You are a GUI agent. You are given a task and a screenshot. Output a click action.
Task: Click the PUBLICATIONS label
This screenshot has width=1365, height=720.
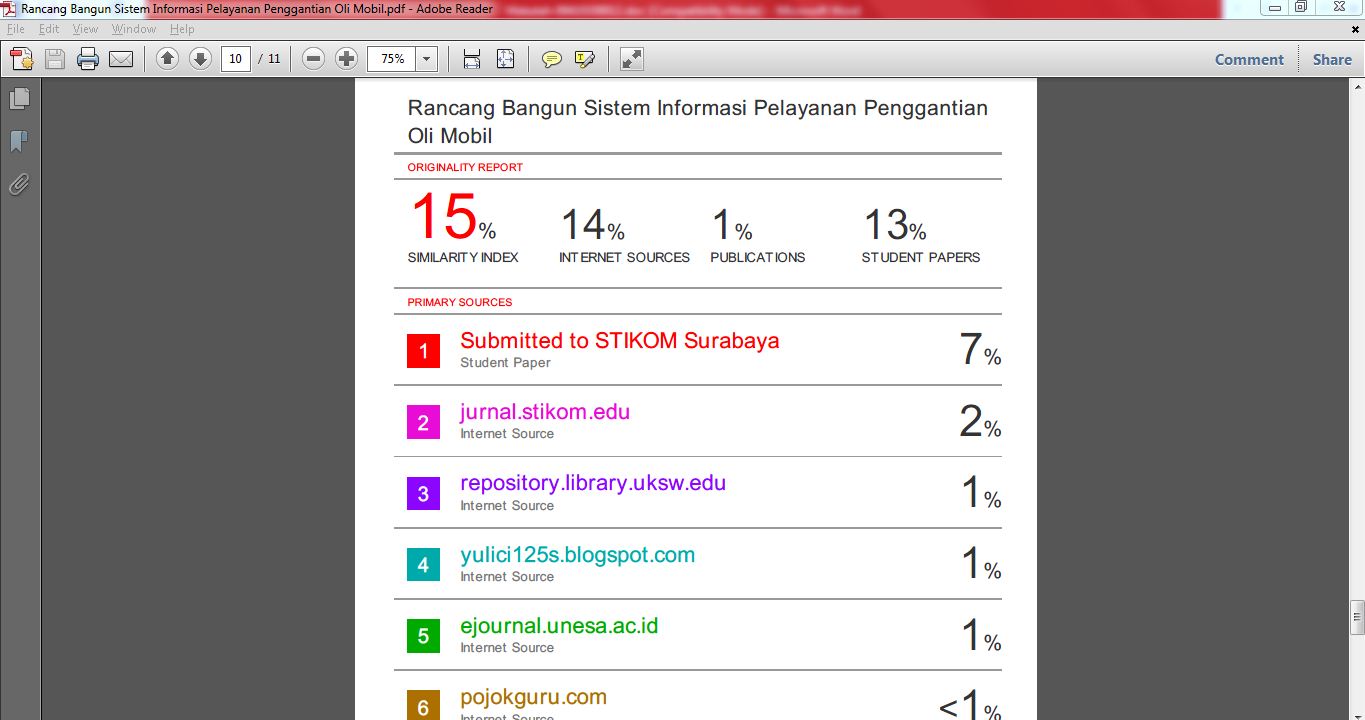tap(757, 257)
